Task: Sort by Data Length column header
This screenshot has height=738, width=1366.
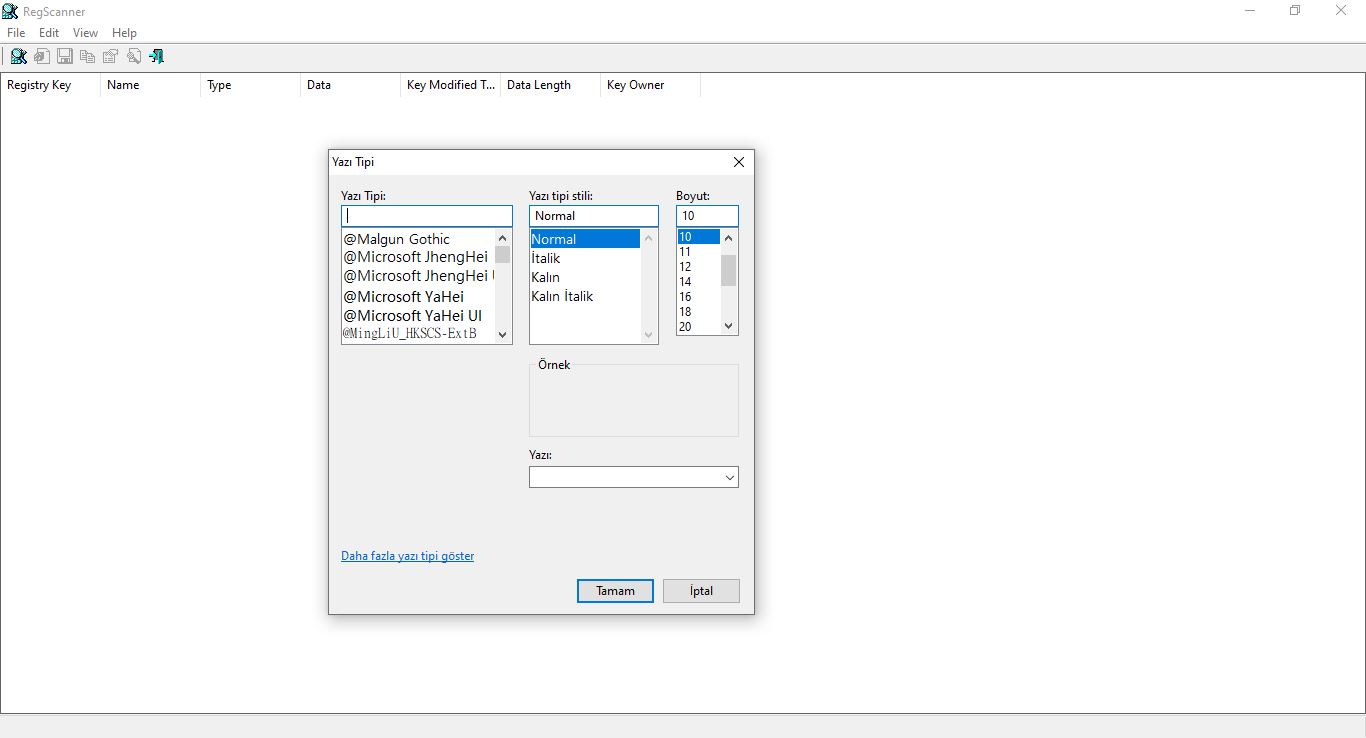Action: [550, 85]
